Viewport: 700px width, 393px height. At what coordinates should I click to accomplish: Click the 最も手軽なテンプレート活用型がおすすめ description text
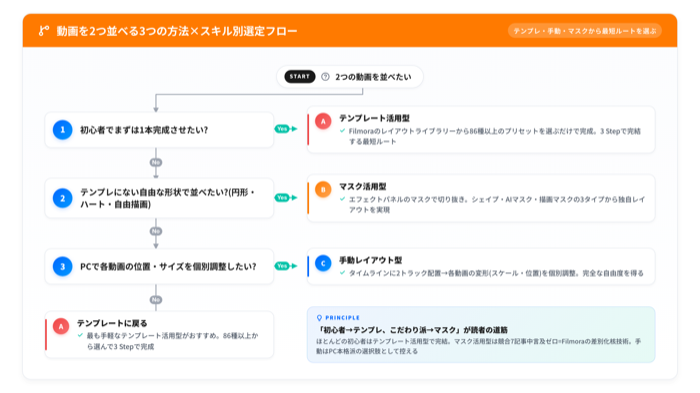173,341
